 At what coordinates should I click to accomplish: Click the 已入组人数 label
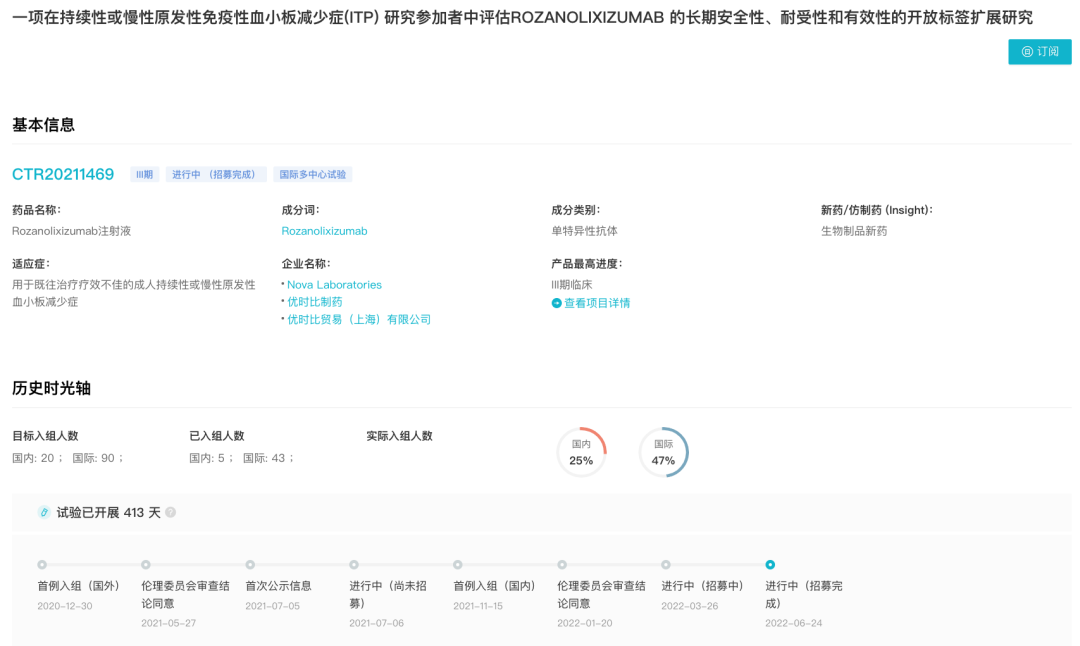click(x=217, y=436)
